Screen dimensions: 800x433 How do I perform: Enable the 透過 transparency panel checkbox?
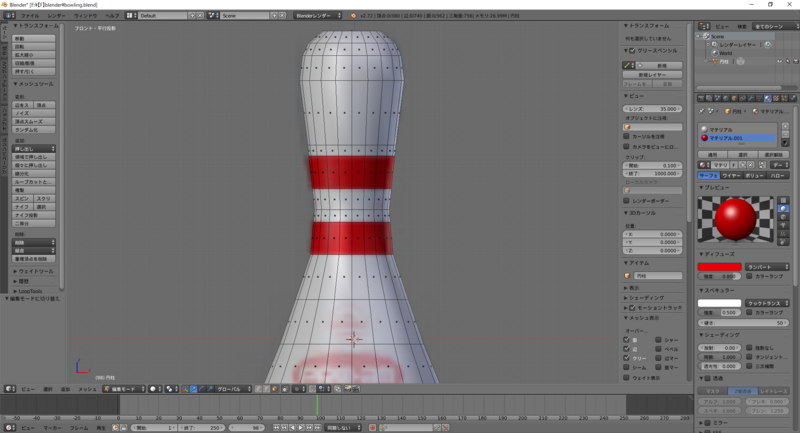(x=708, y=378)
